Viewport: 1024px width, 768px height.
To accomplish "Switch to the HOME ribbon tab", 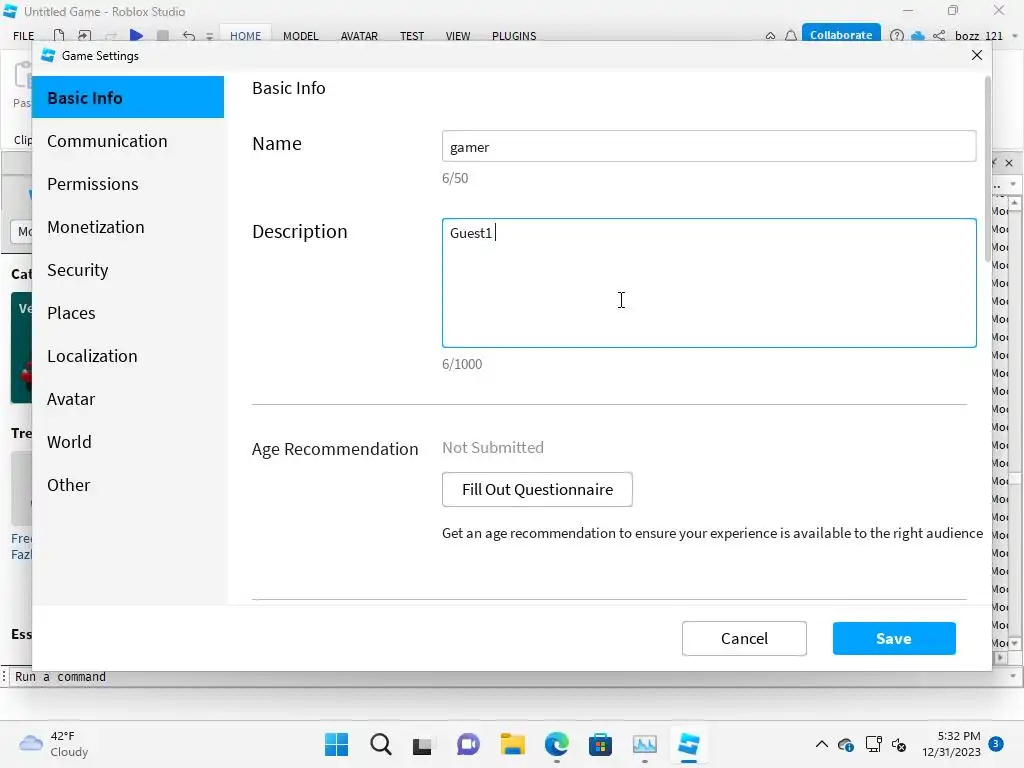I will tap(246, 36).
